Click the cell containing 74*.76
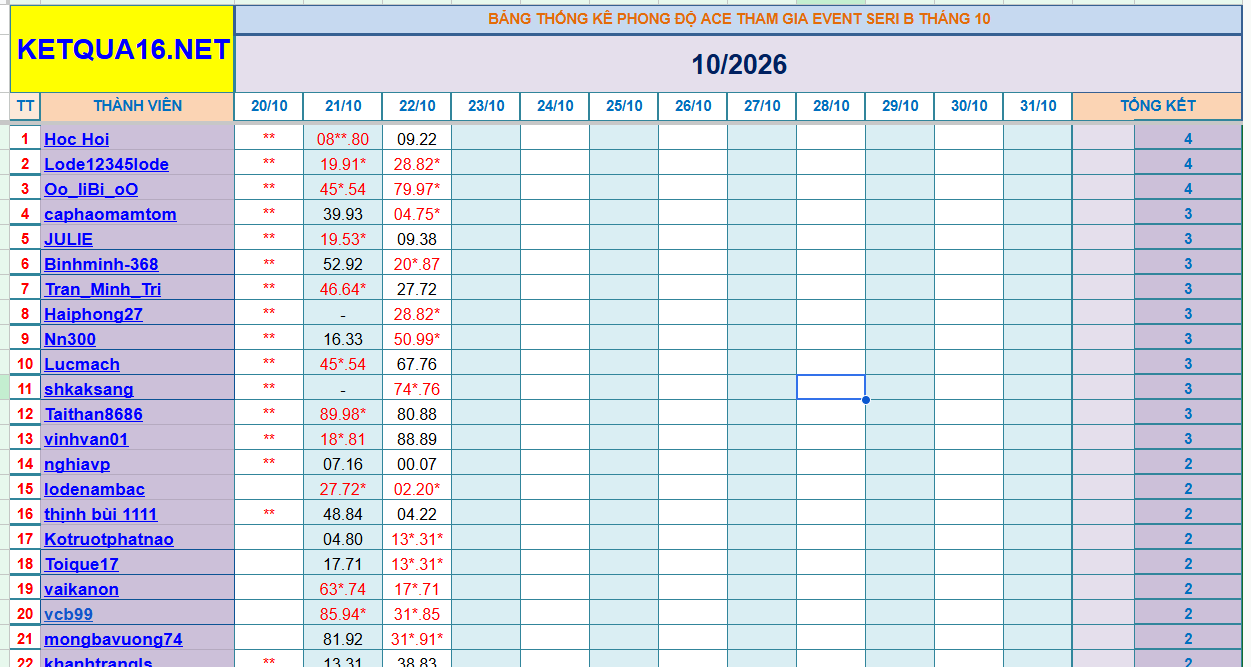 [x=417, y=389]
